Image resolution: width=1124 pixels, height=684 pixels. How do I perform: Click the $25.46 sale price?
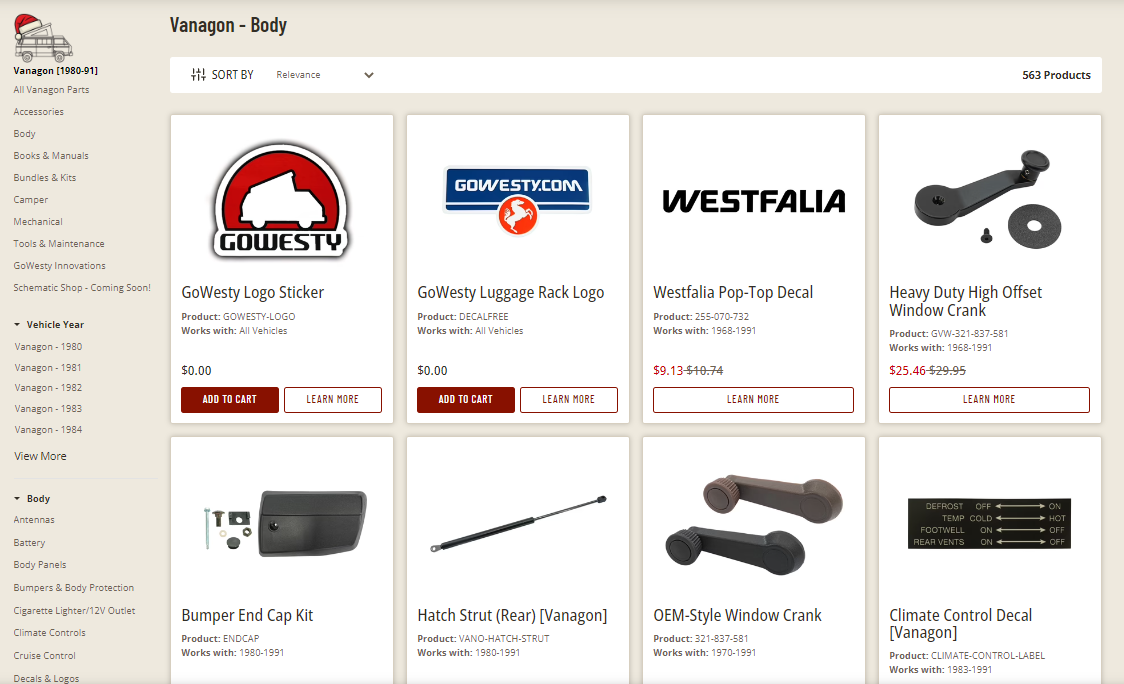pyautogui.click(x=907, y=371)
